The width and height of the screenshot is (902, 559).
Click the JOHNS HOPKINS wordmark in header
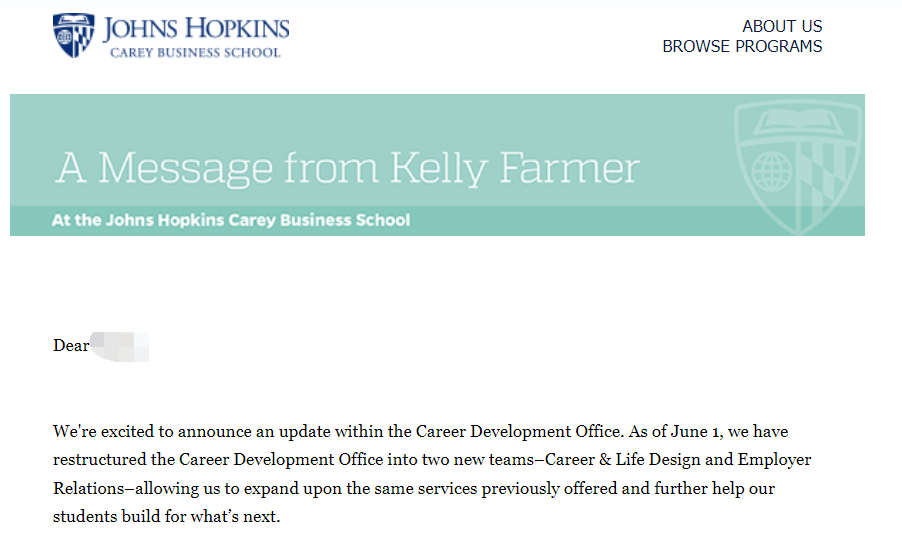196,29
